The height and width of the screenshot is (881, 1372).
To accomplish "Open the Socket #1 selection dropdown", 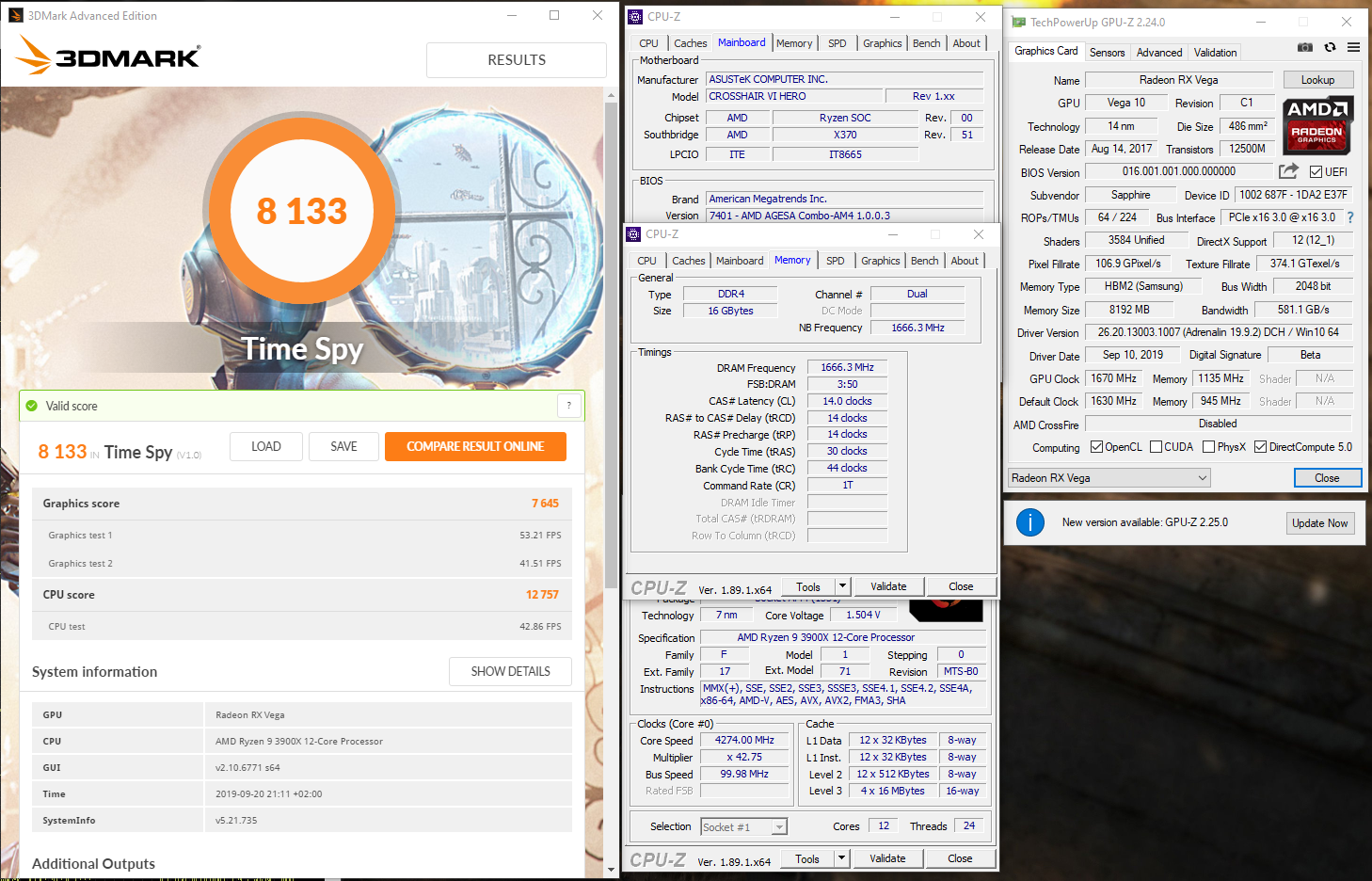I will [743, 827].
